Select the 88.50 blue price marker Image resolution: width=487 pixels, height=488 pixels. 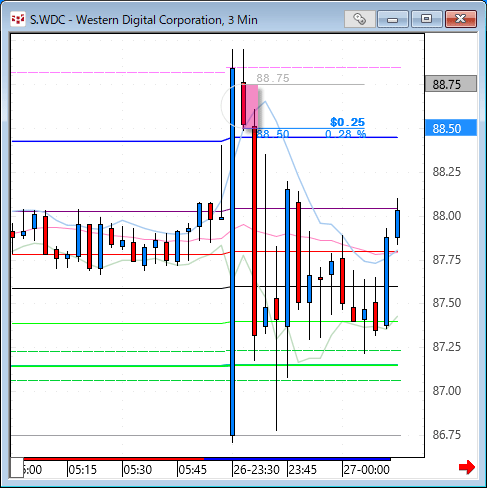pyautogui.click(x=451, y=128)
